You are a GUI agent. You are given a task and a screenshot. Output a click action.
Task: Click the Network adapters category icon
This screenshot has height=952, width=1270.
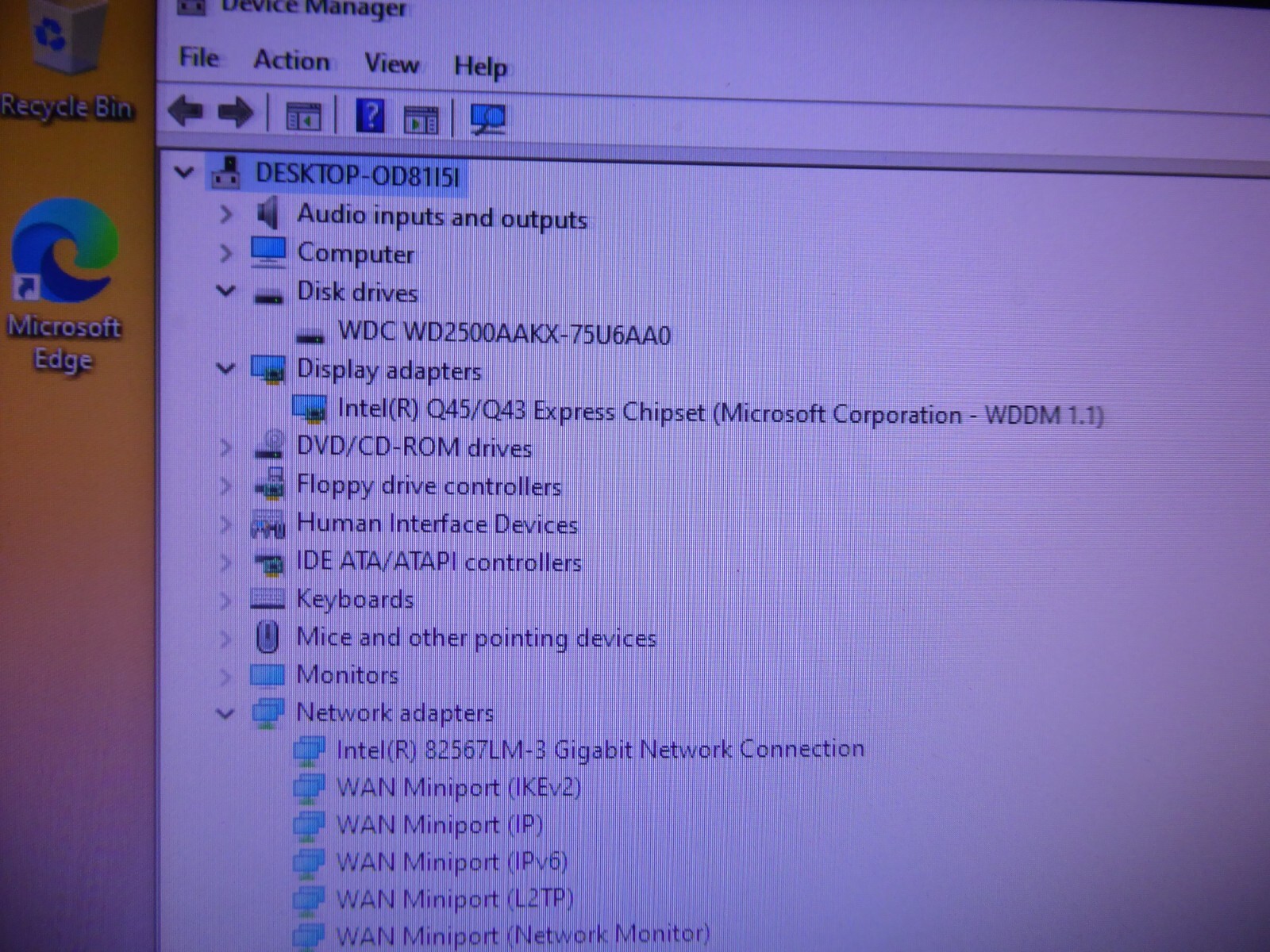[267, 712]
